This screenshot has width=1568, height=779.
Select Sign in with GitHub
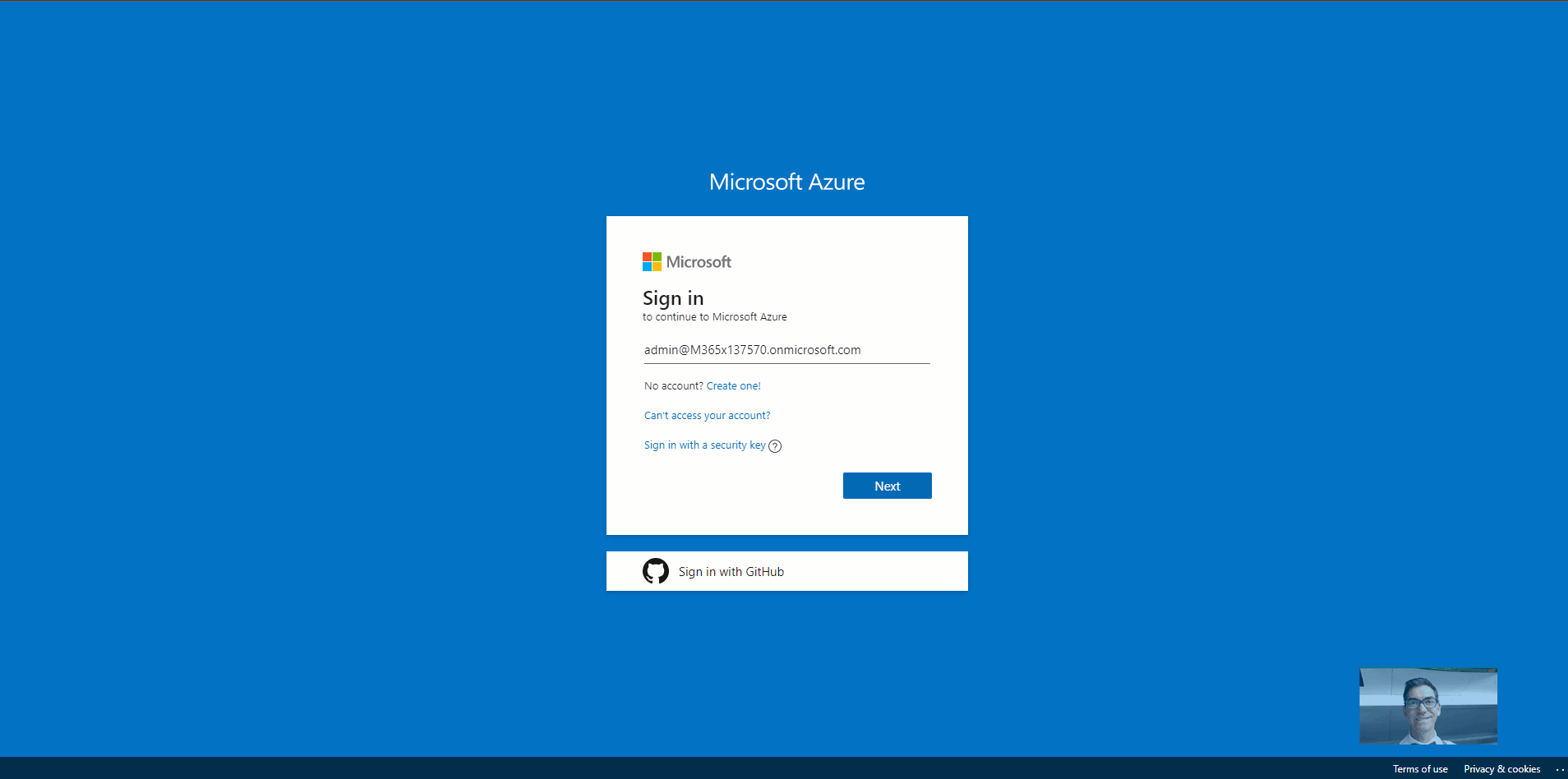(x=787, y=571)
